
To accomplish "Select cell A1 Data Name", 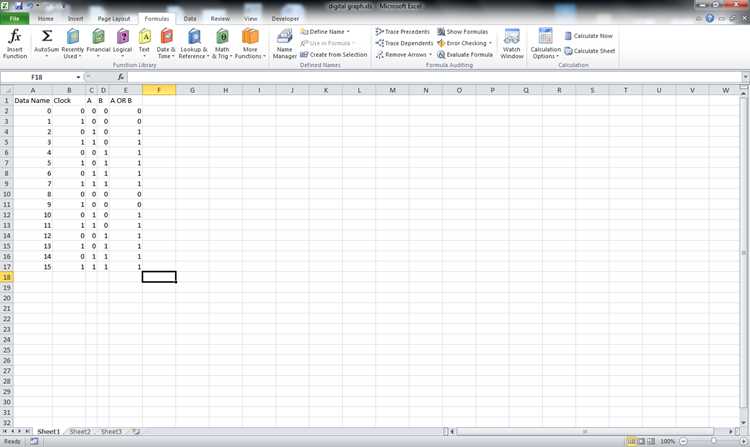I will coord(33,100).
